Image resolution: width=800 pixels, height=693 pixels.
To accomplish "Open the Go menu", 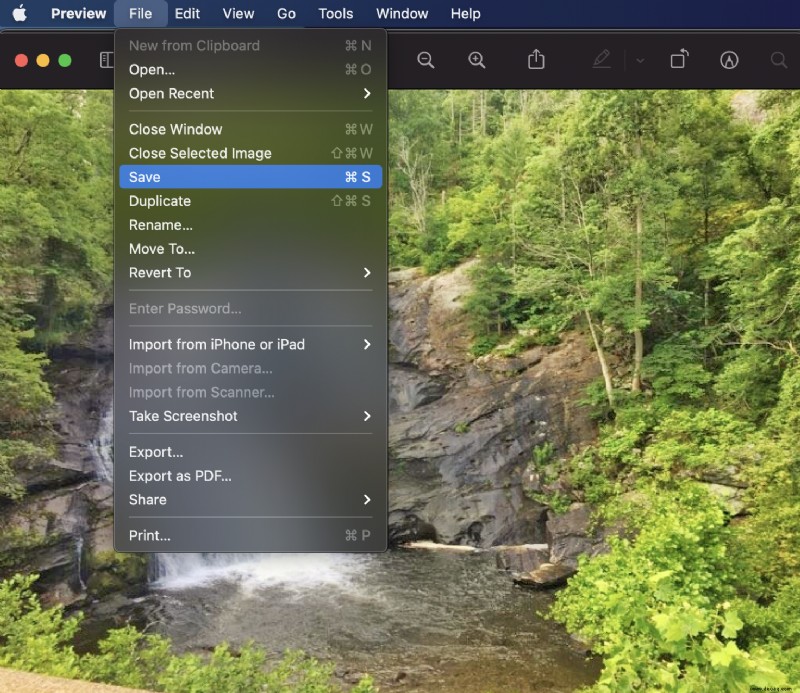I will pyautogui.click(x=286, y=14).
